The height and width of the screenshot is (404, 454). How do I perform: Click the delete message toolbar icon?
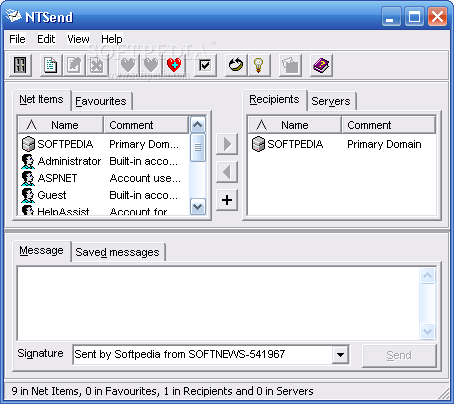[x=97, y=65]
